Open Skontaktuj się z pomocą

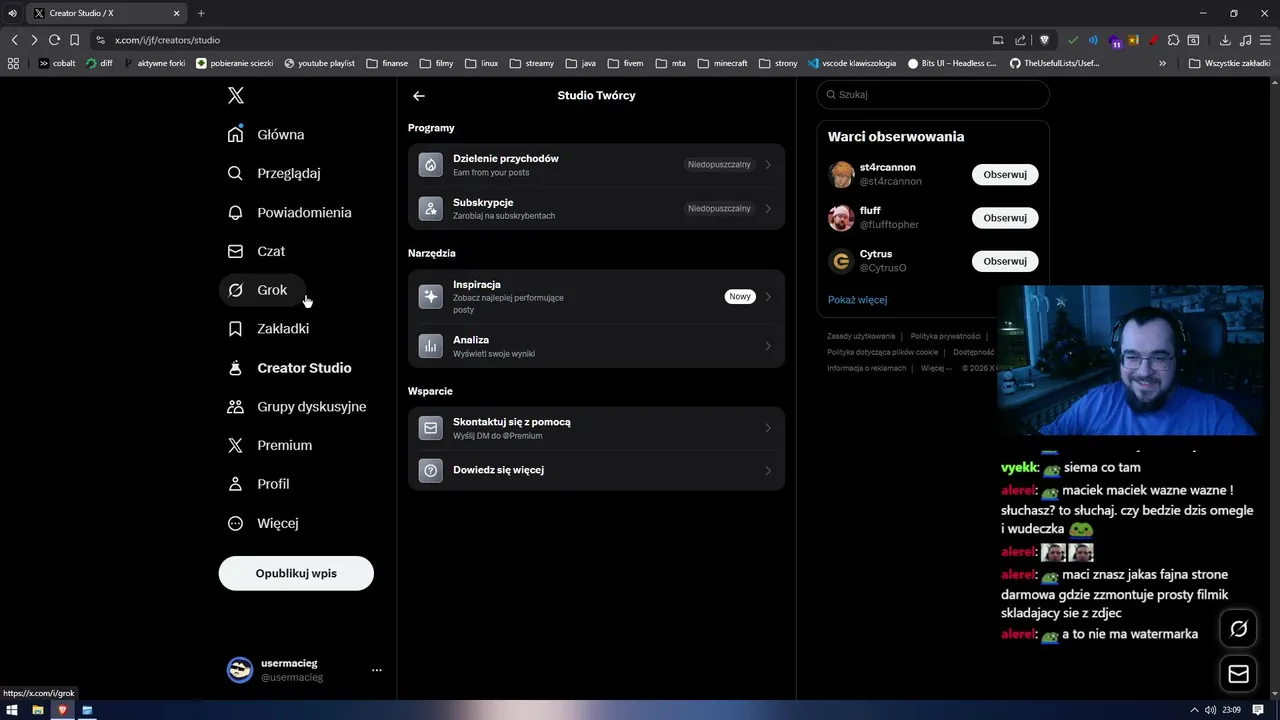596,428
